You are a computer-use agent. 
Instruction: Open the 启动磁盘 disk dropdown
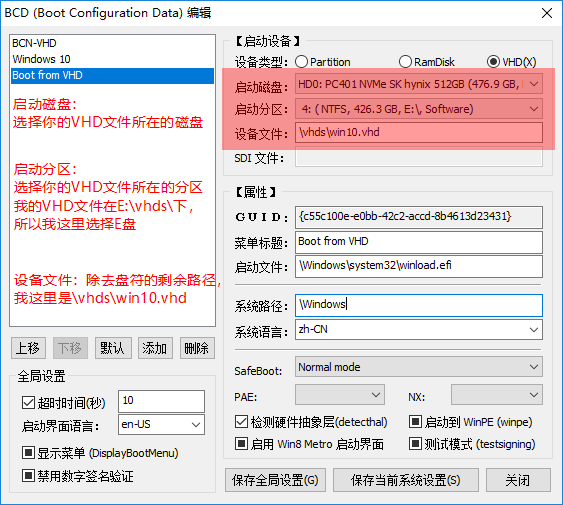pyautogui.click(x=419, y=84)
